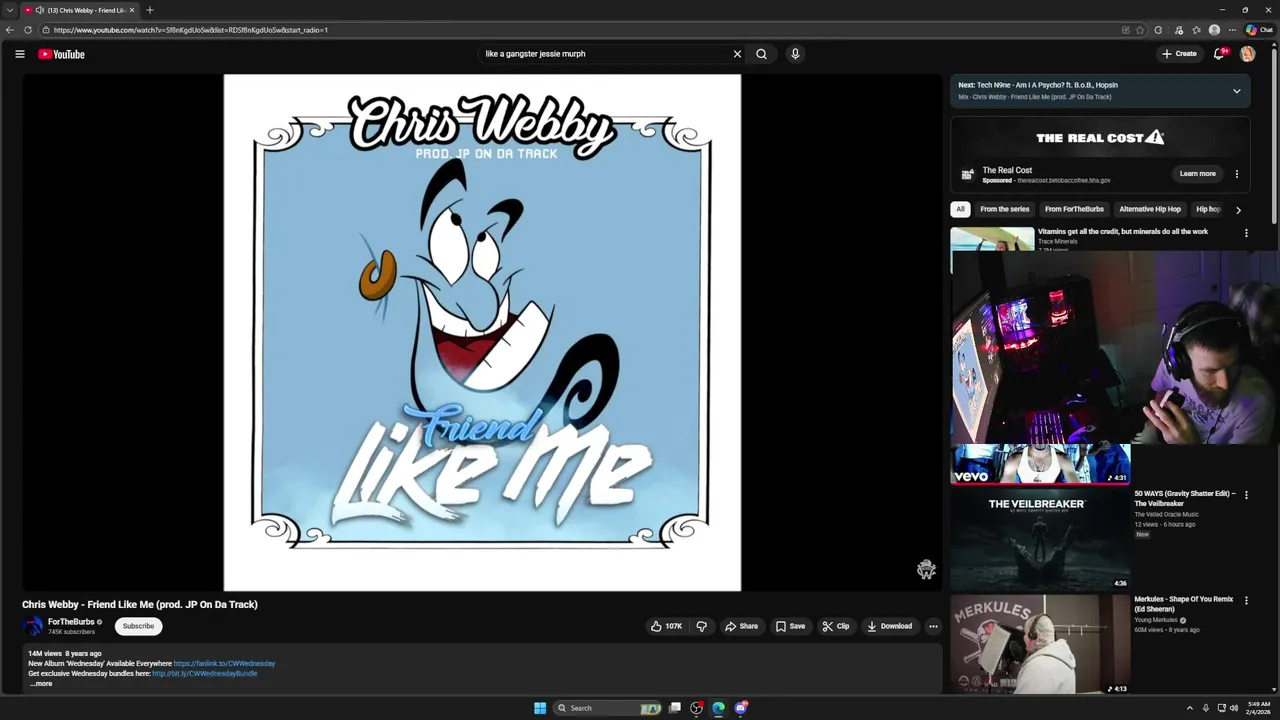Open options for Merkules suggestion
The image size is (1280, 720).
click(1246, 601)
